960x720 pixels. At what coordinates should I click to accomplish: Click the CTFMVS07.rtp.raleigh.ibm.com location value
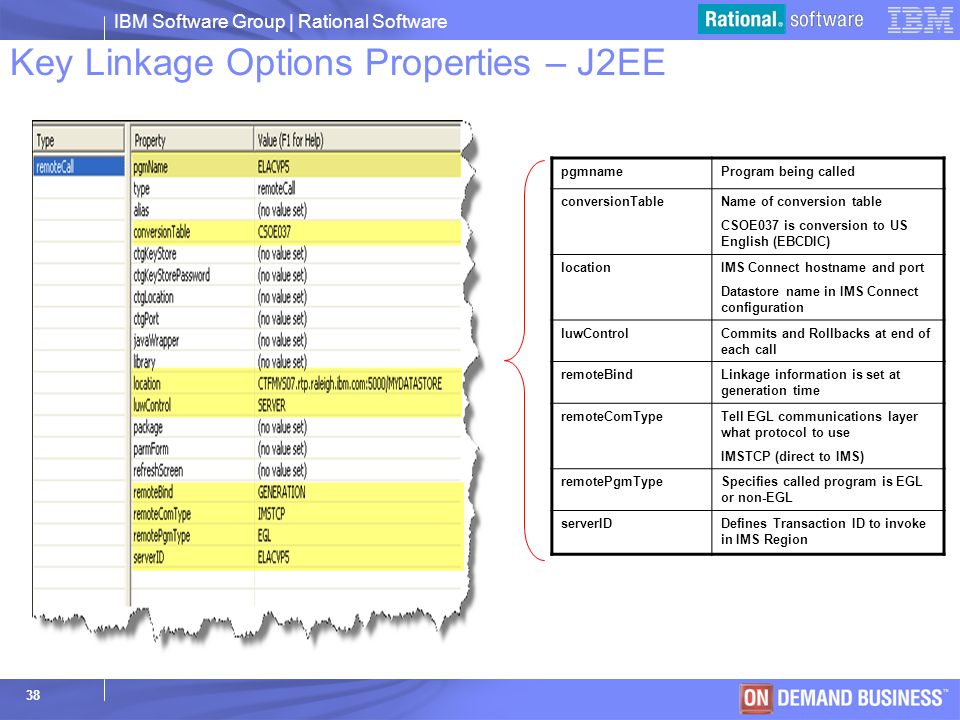pyautogui.click(x=350, y=384)
